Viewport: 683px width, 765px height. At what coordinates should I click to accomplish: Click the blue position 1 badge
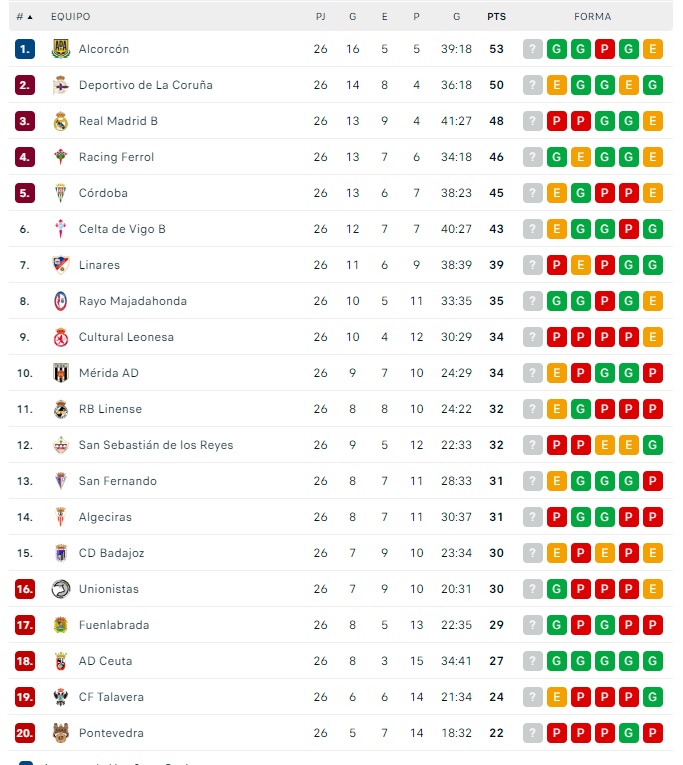pyautogui.click(x=25, y=49)
